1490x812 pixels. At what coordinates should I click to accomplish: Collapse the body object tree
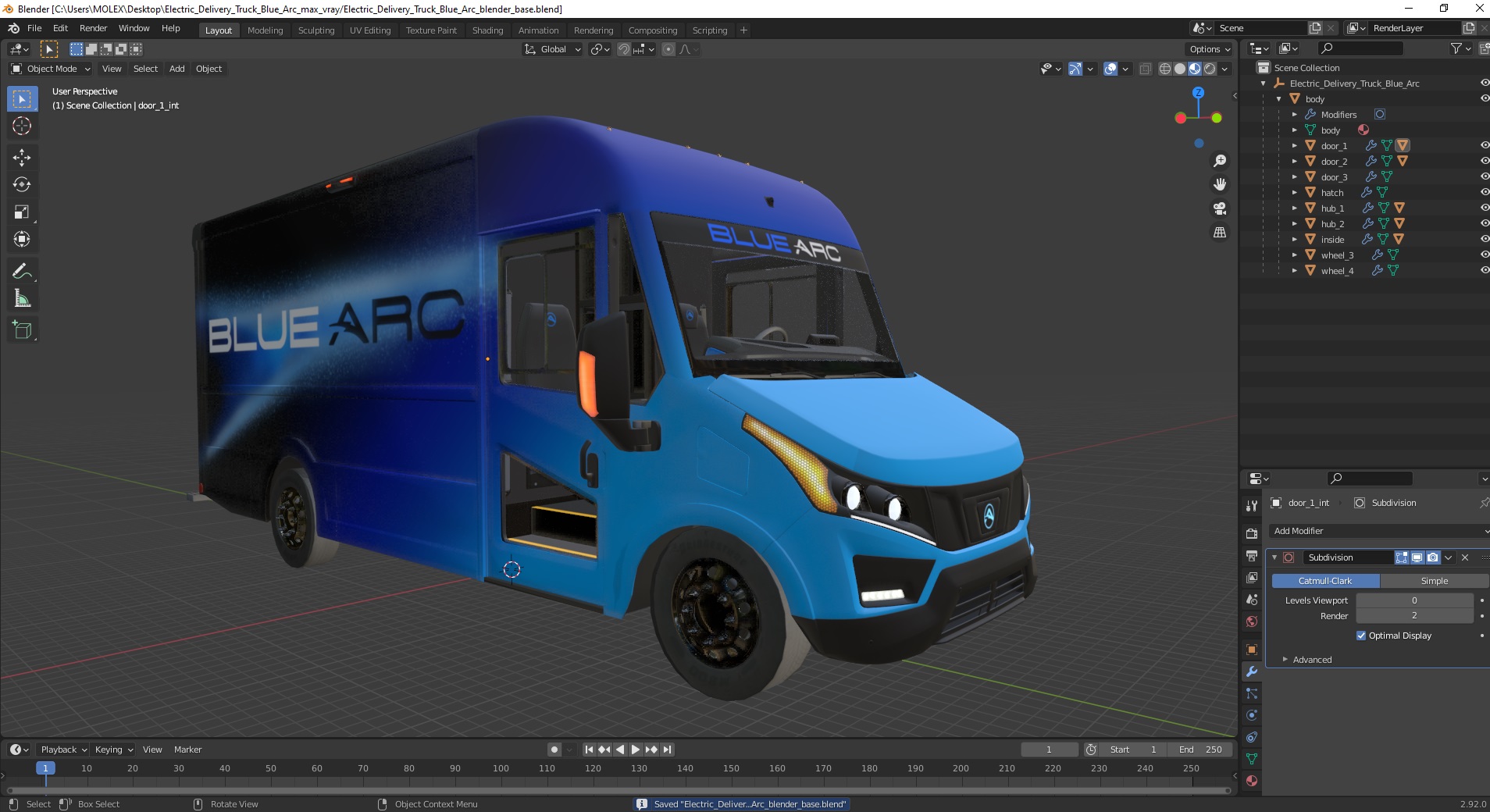point(1278,99)
